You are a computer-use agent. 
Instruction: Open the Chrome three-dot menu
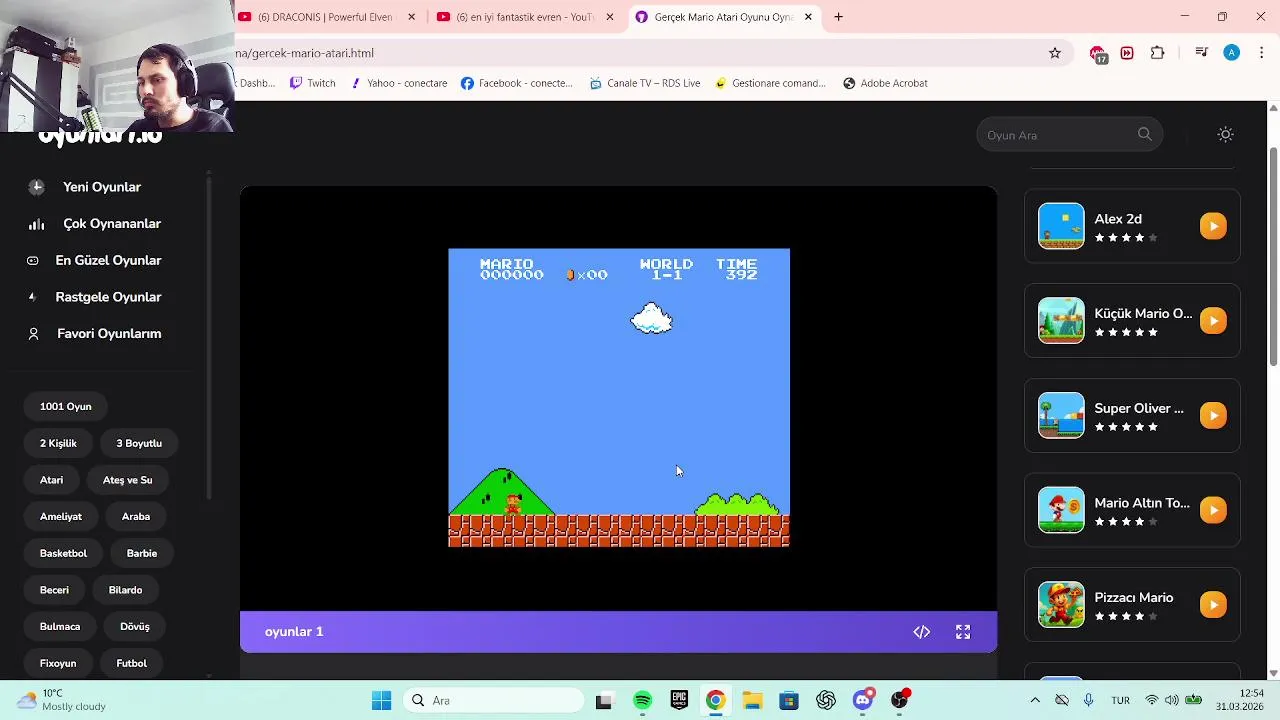tap(1261, 53)
